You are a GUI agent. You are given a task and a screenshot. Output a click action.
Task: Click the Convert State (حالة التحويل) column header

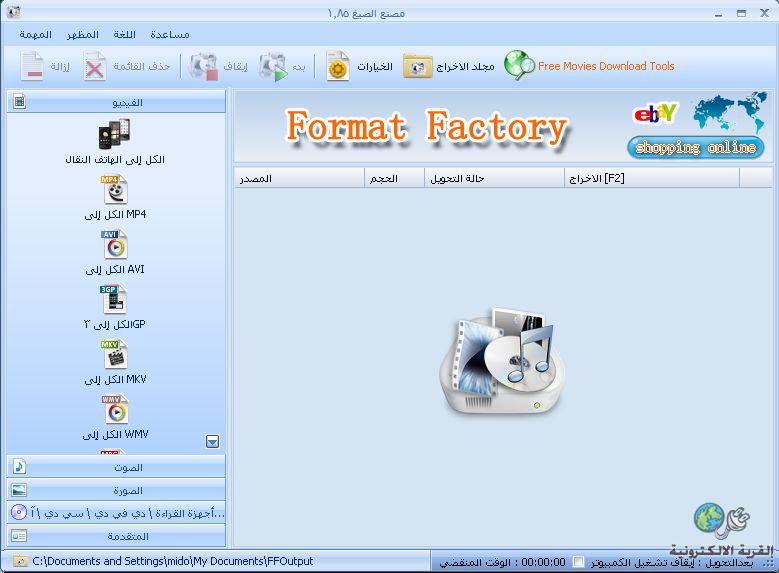[494, 178]
